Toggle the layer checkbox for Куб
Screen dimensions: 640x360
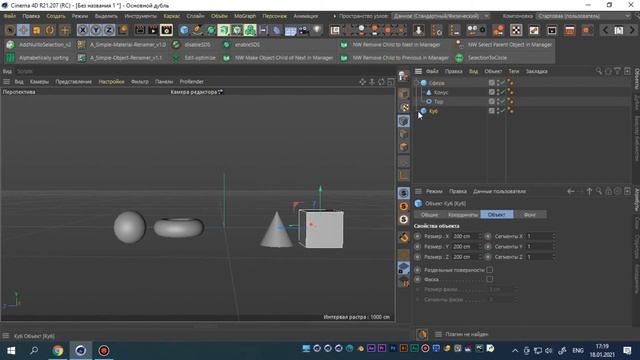(x=491, y=111)
